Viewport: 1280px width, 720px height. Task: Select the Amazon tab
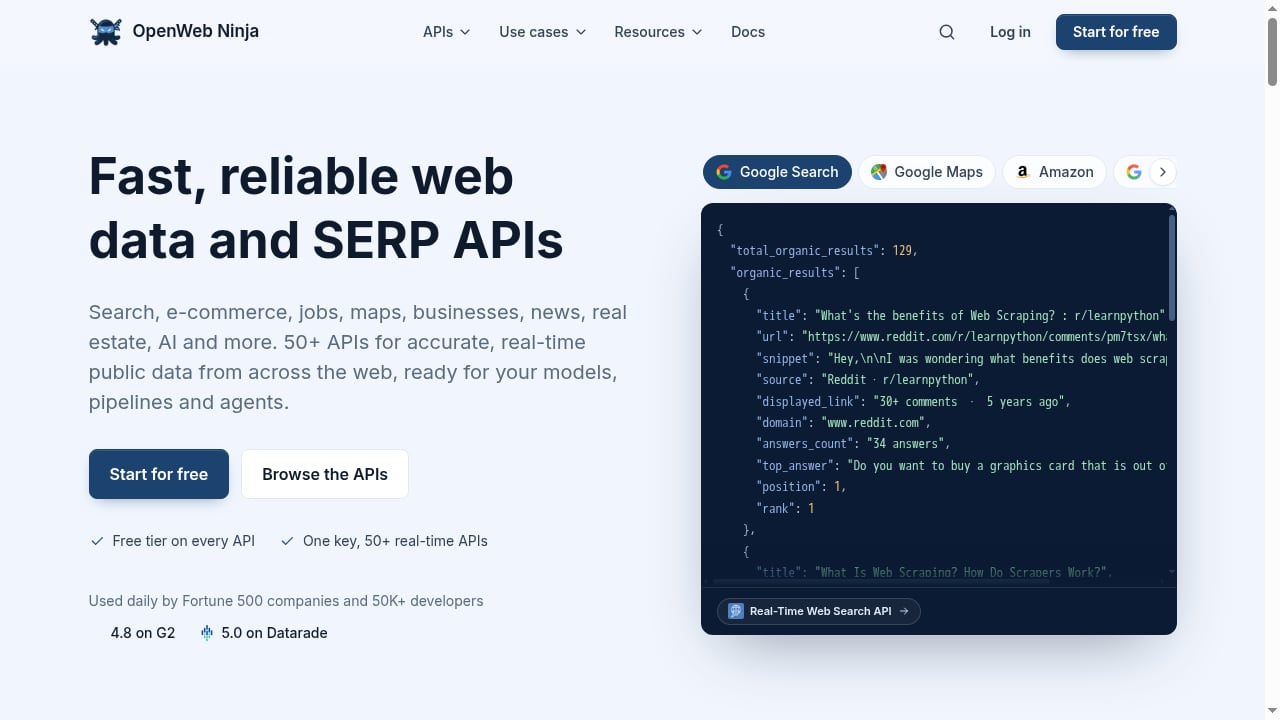coord(1055,172)
